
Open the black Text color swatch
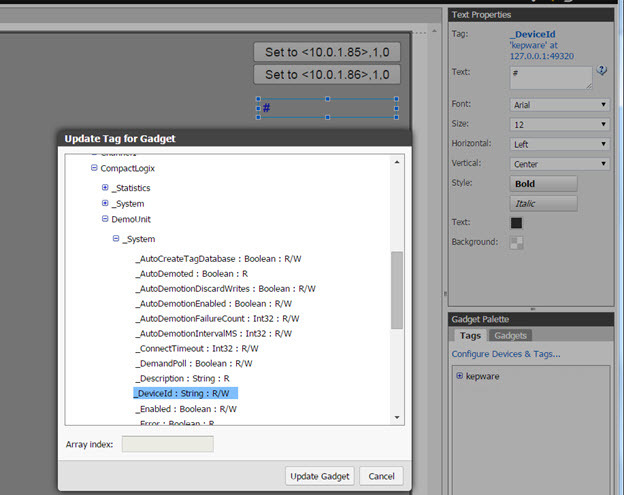click(516, 223)
